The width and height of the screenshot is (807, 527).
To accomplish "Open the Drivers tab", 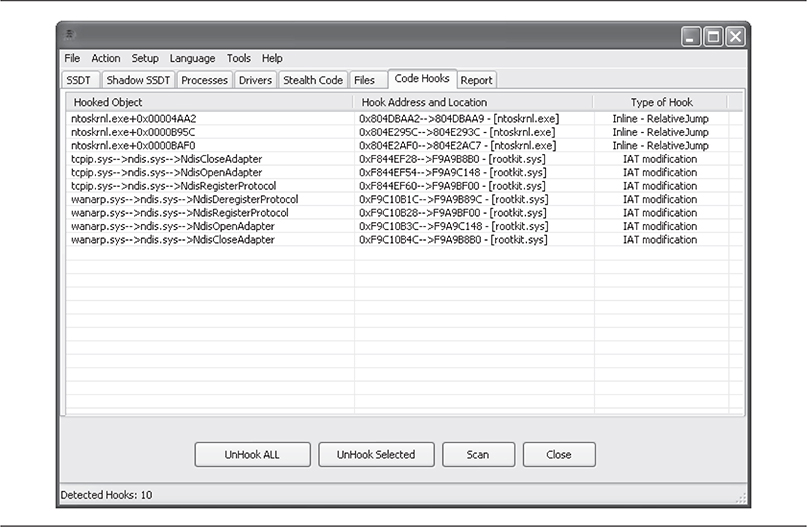I will point(255,80).
